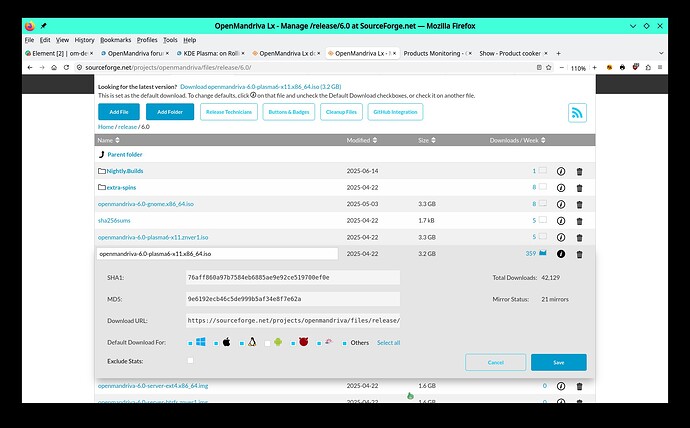Click the Firefox address bar
The width and height of the screenshot is (690, 428).
click(x=304, y=67)
